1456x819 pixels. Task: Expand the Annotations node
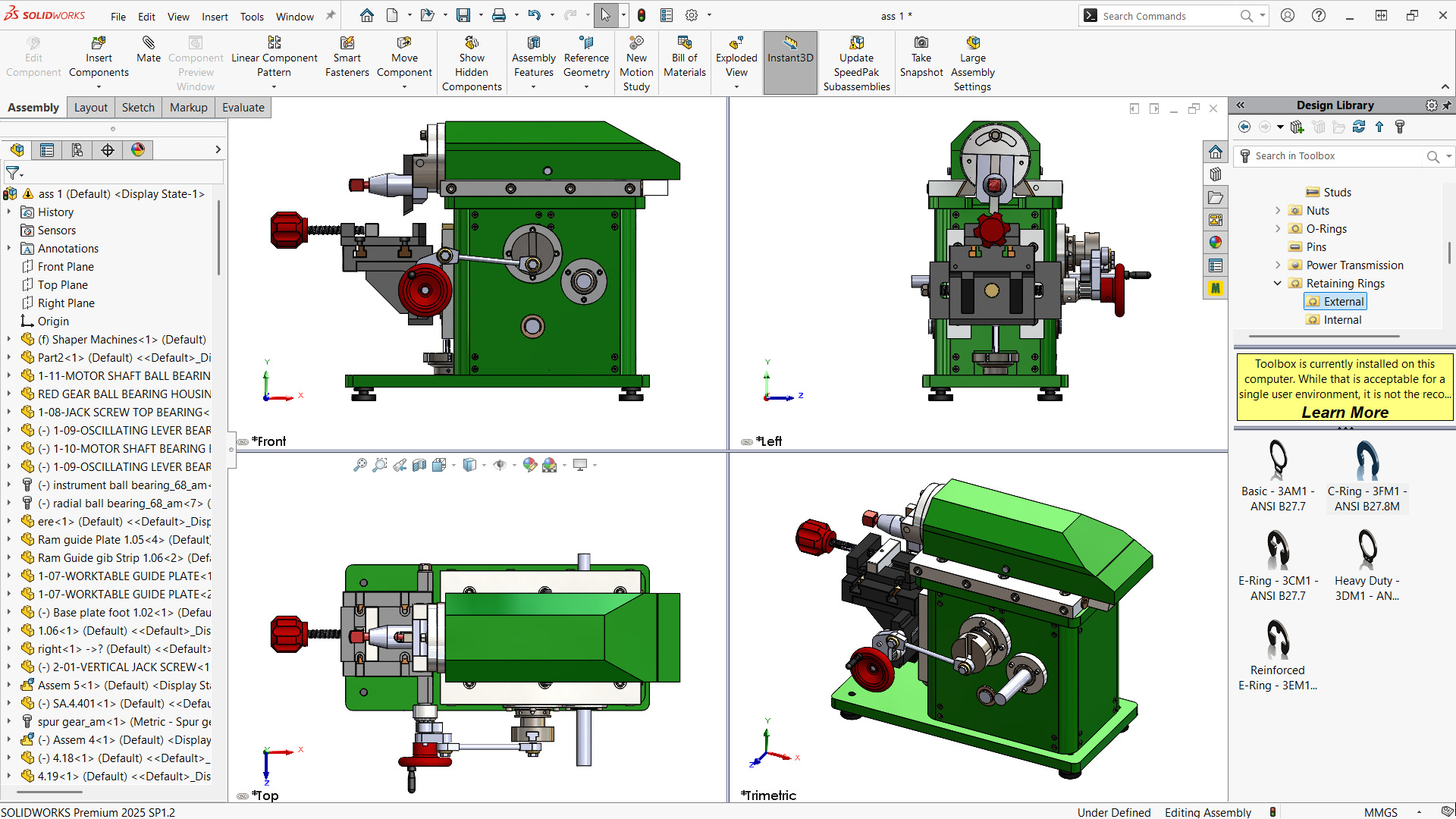(x=9, y=249)
